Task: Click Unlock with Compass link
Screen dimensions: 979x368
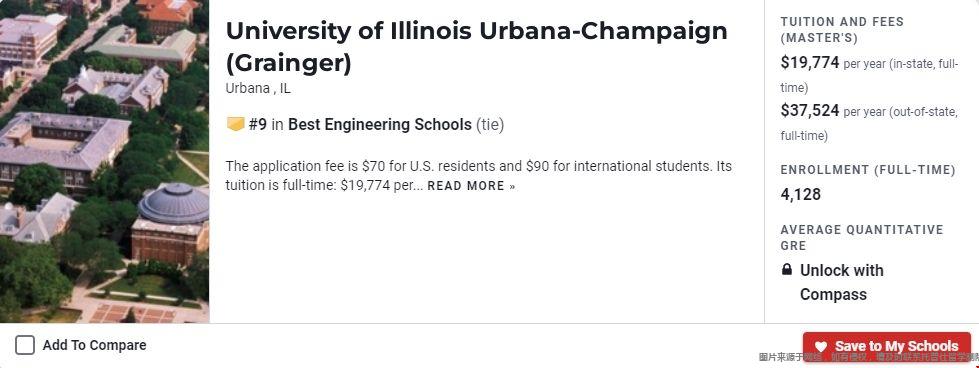Action: tap(842, 282)
